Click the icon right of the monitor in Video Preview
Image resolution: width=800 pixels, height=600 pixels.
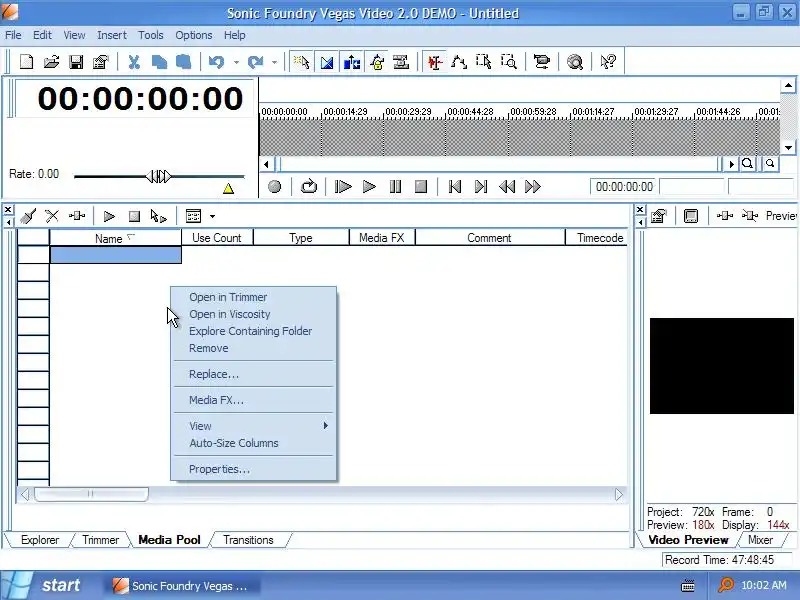(x=724, y=216)
